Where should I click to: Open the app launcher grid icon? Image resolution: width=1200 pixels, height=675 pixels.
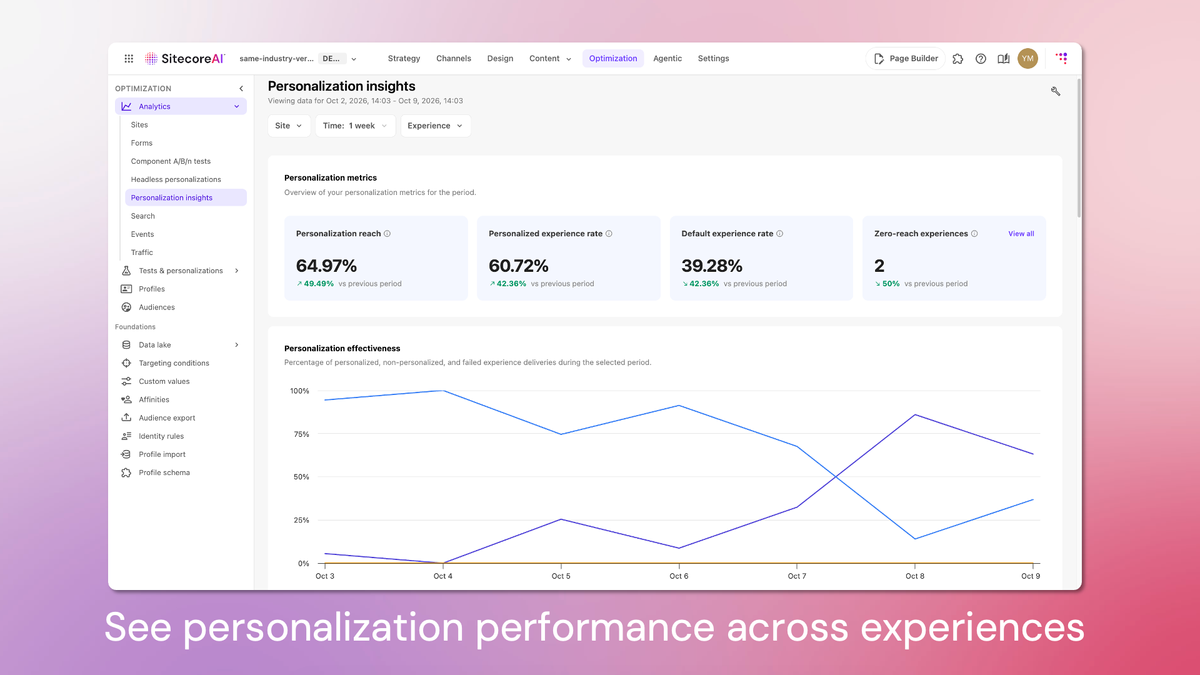[129, 59]
